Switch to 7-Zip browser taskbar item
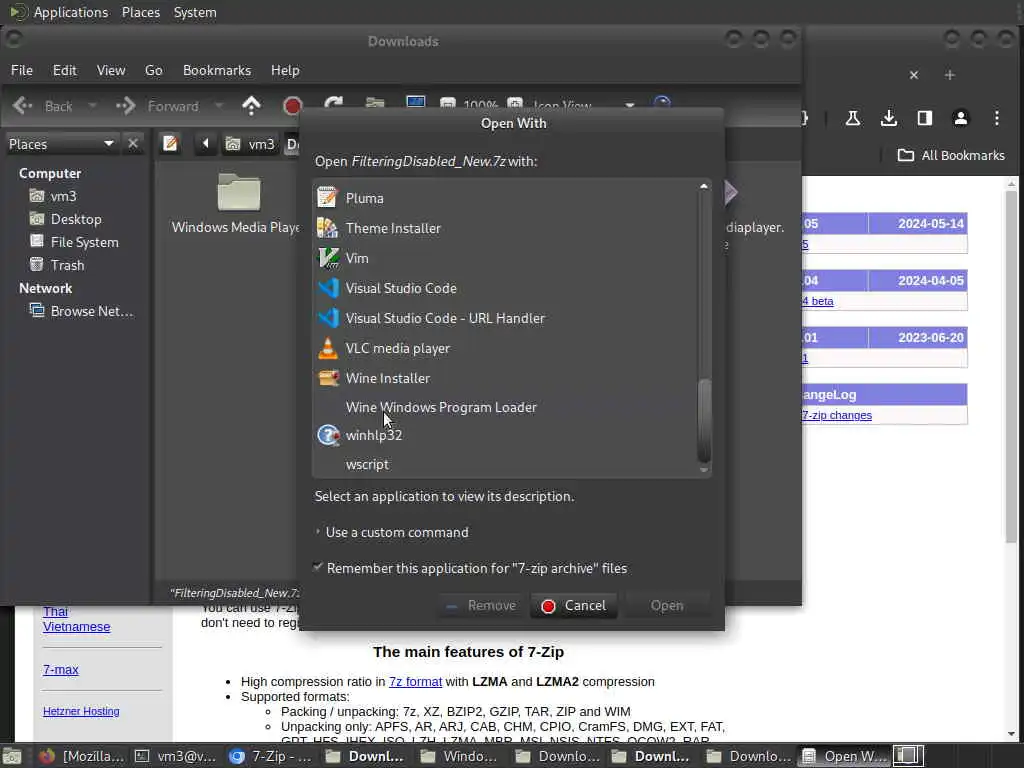Image resolution: width=1024 pixels, height=768 pixels. click(270, 756)
